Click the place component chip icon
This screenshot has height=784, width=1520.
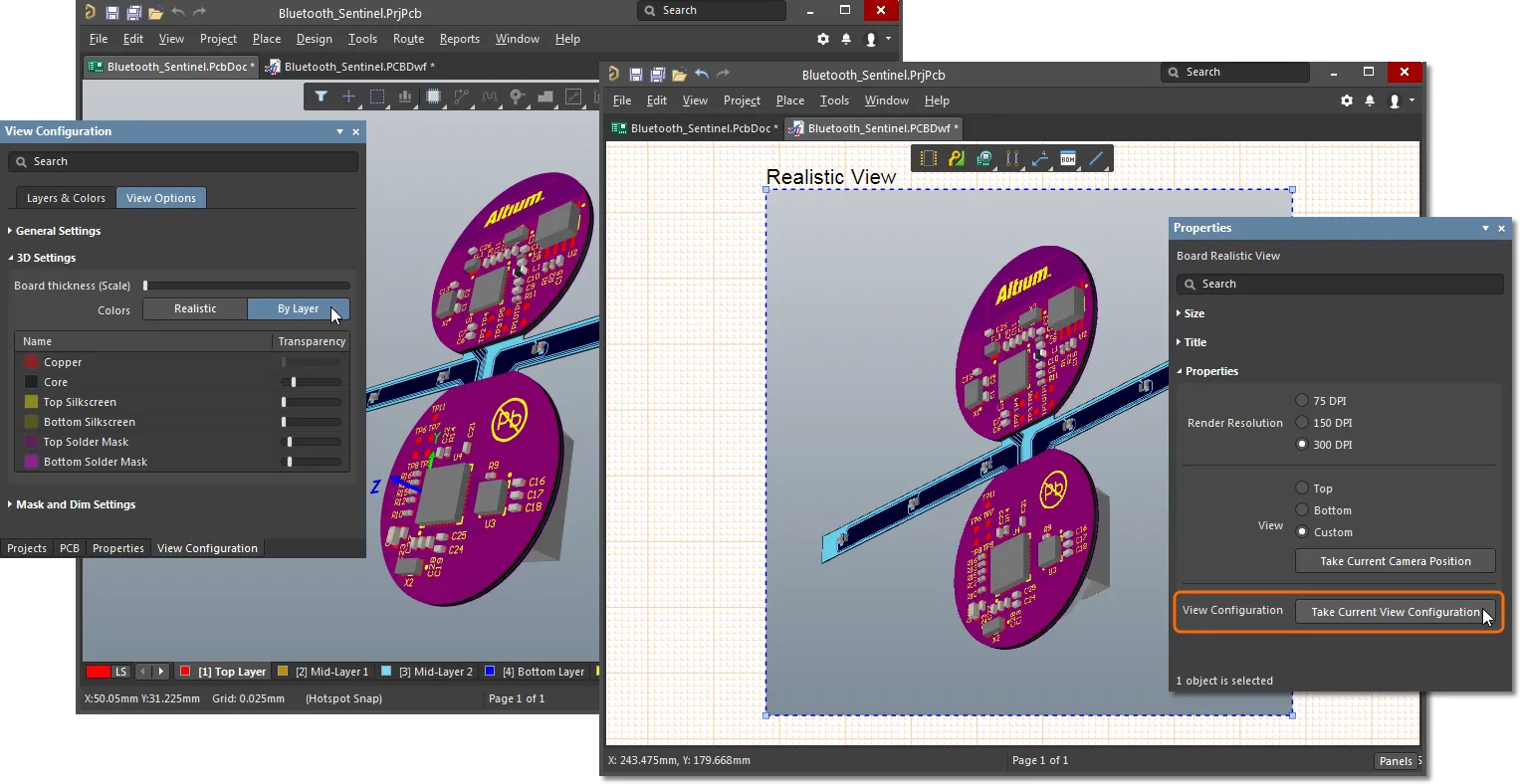click(433, 97)
